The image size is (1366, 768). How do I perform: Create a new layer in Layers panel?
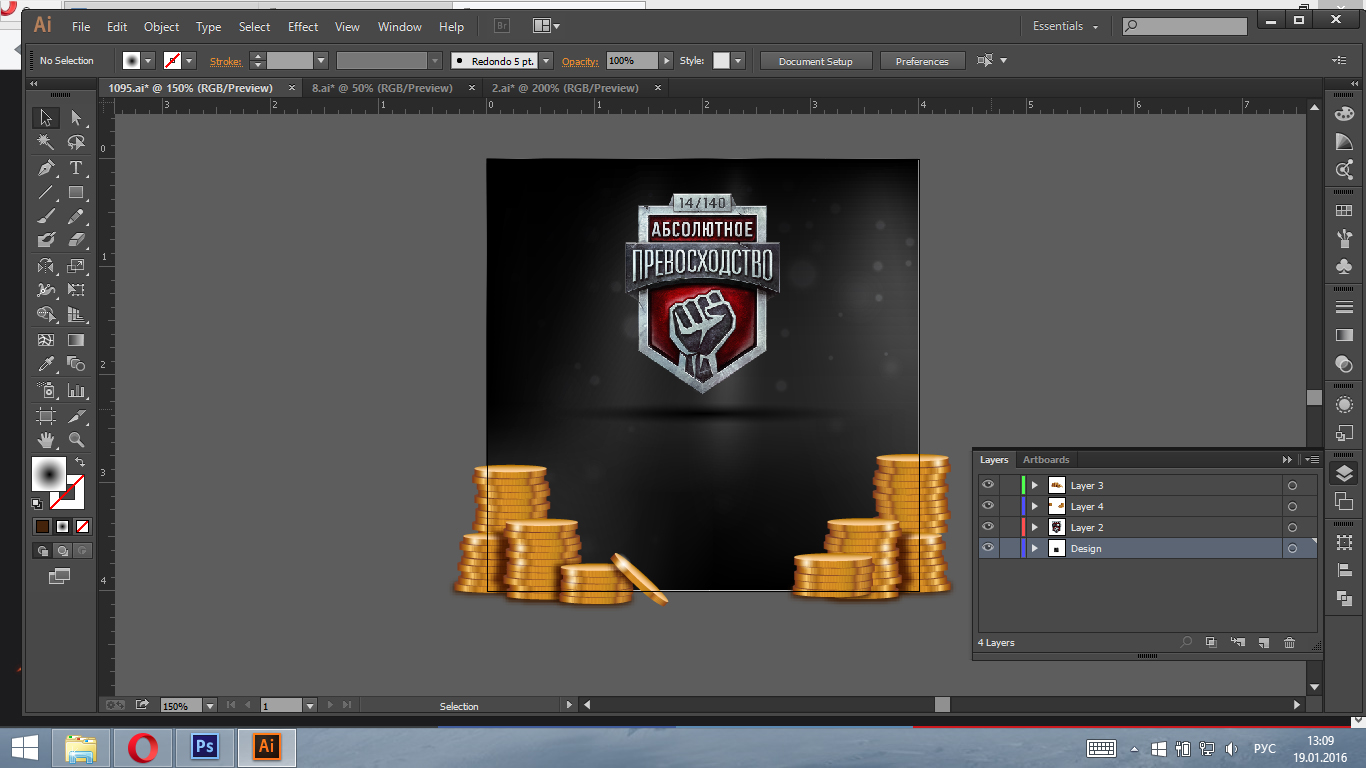pos(1263,643)
